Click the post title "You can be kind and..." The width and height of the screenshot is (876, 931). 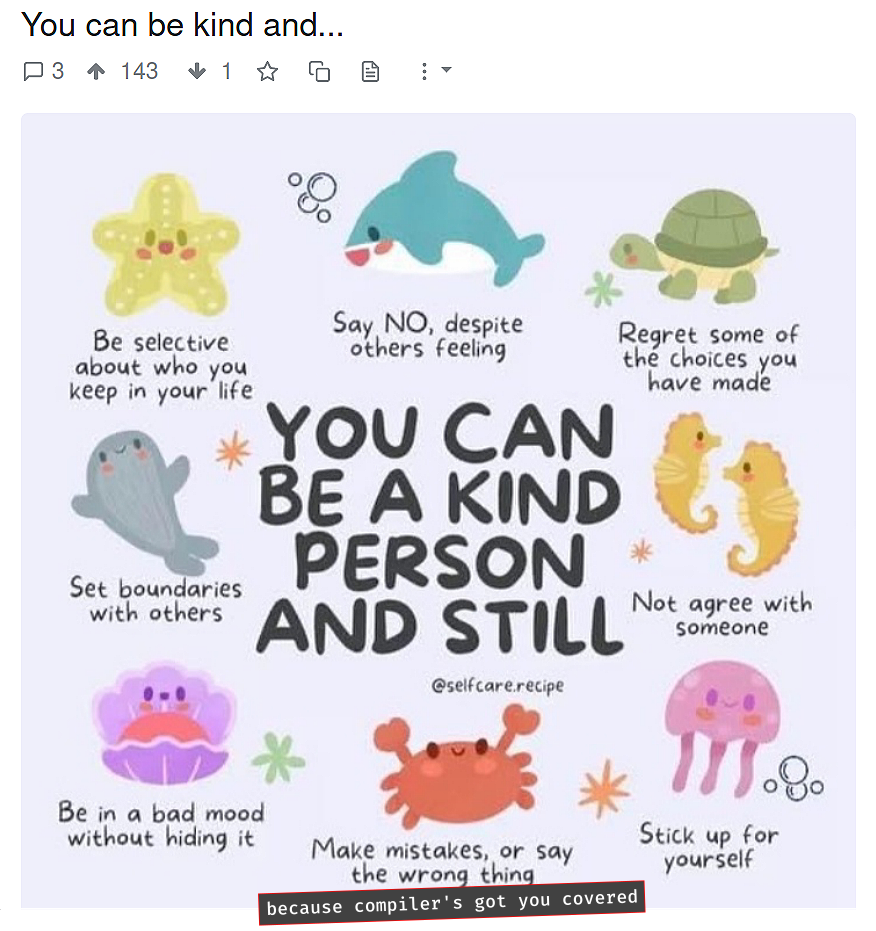182,25
